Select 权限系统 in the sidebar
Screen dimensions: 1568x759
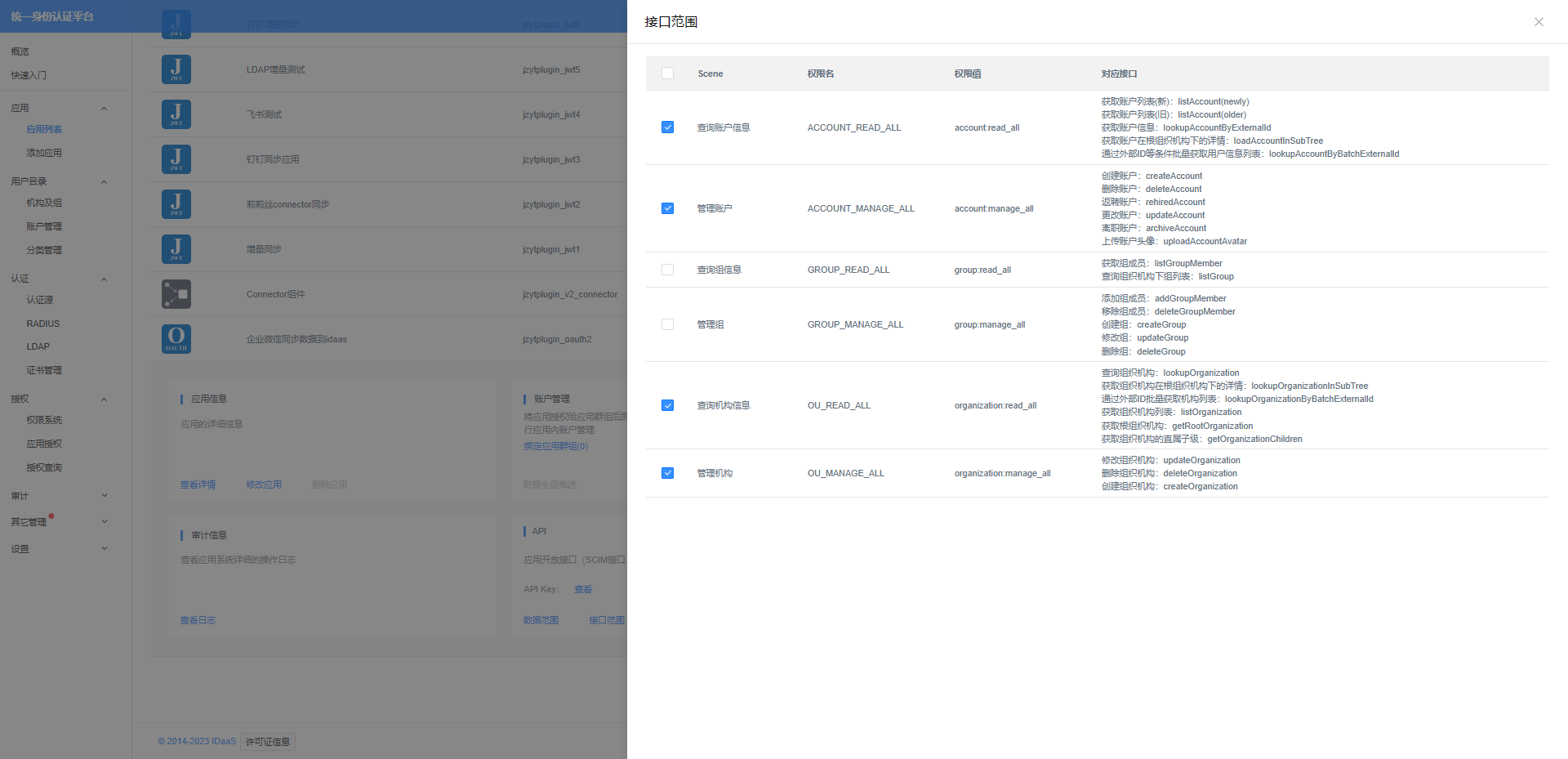pyautogui.click(x=44, y=420)
